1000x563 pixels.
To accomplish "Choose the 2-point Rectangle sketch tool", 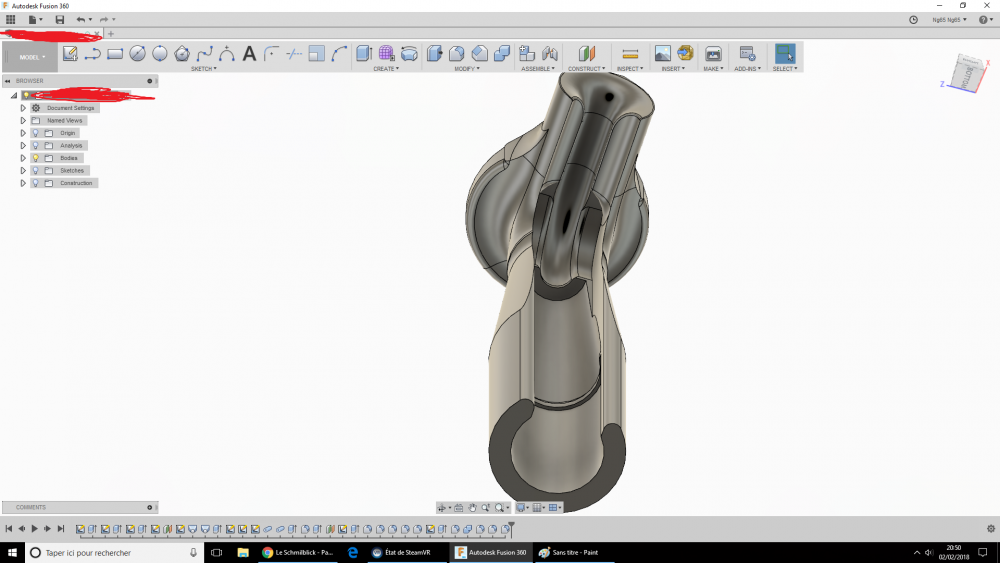I will (115, 54).
